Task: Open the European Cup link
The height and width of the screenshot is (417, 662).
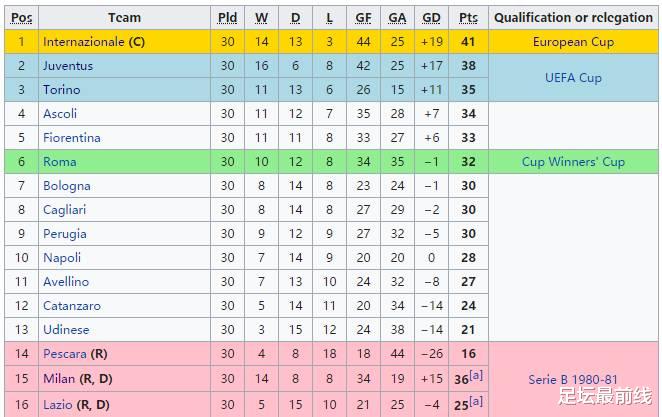Action: [x=573, y=42]
